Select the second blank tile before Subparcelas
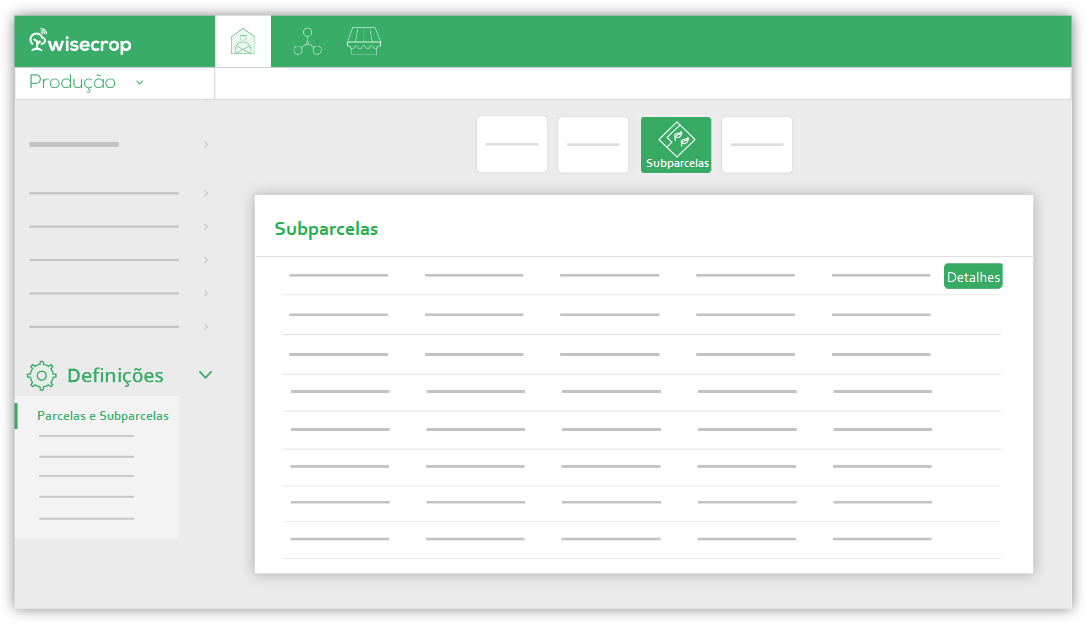The height and width of the screenshot is (631, 1092). click(x=593, y=145)
